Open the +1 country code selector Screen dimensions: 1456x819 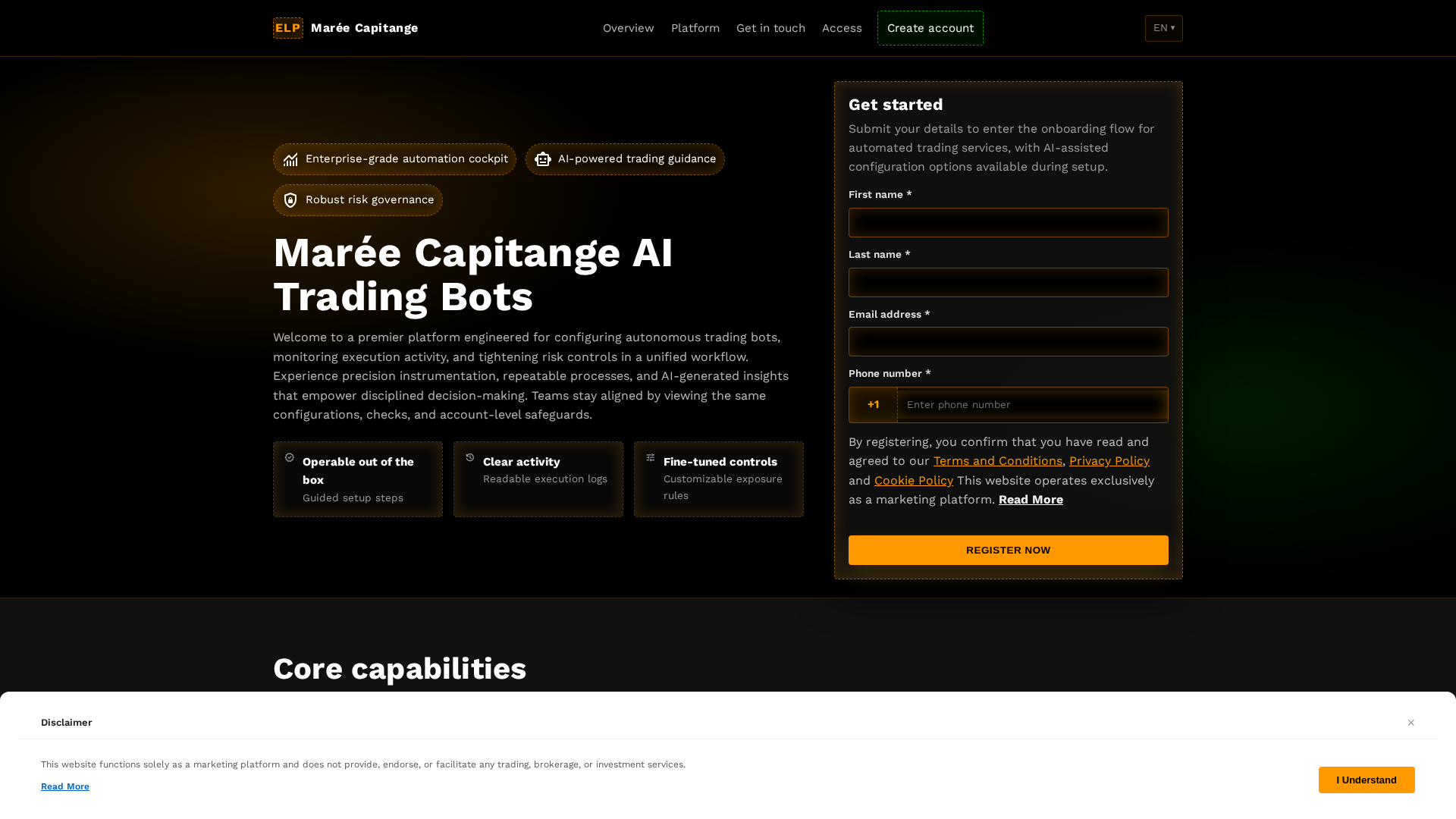pos(873,405)
